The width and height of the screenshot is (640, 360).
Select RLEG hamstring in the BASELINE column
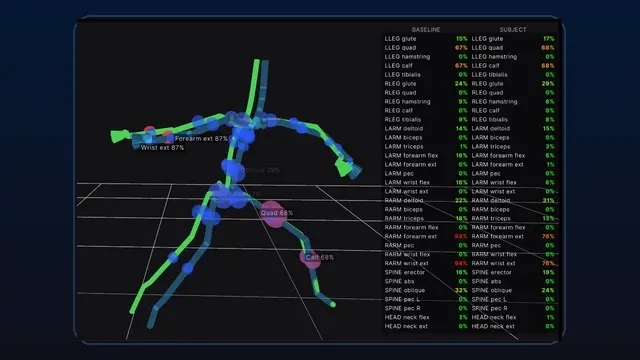(x=426, y=102)
